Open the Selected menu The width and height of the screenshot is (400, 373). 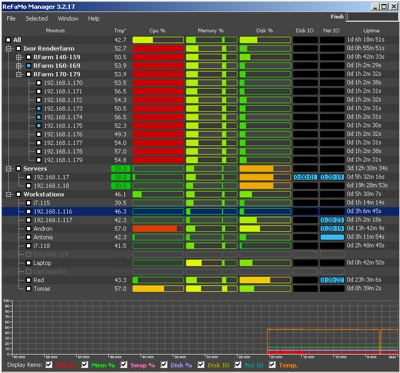[37, 19]
